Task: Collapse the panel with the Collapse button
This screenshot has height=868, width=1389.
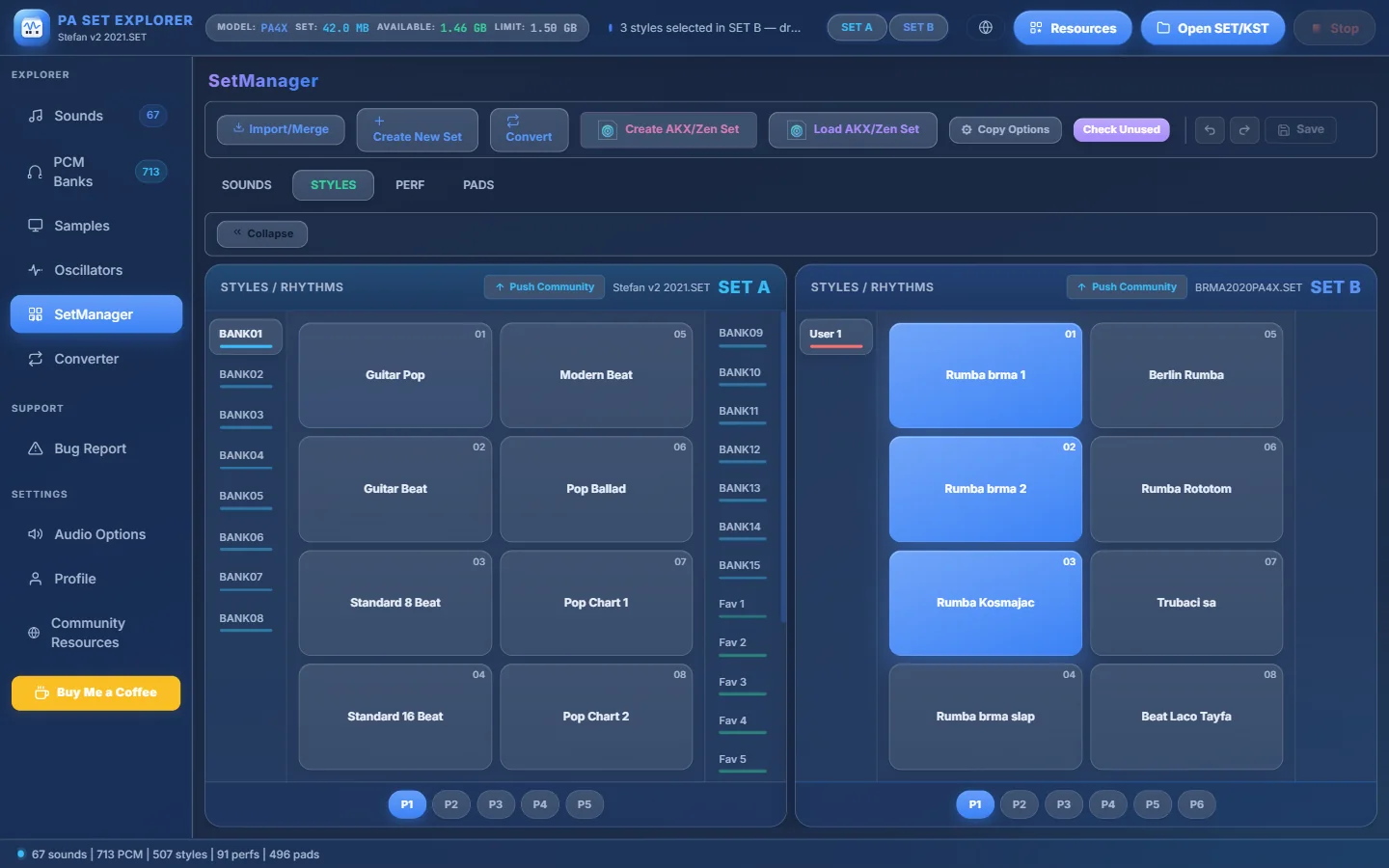Action: pos(262,233)
